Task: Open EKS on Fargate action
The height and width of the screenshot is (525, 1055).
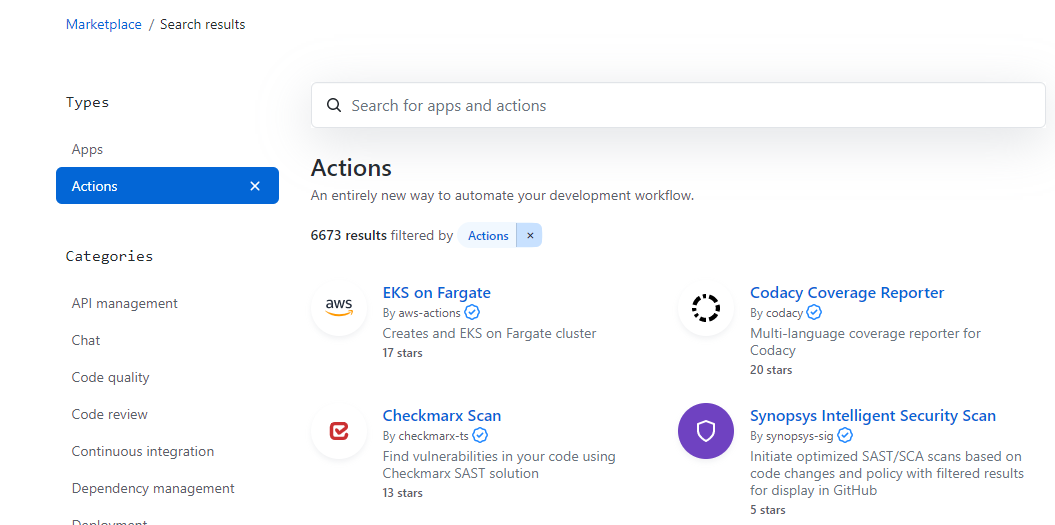Action: tap(437, 293)
